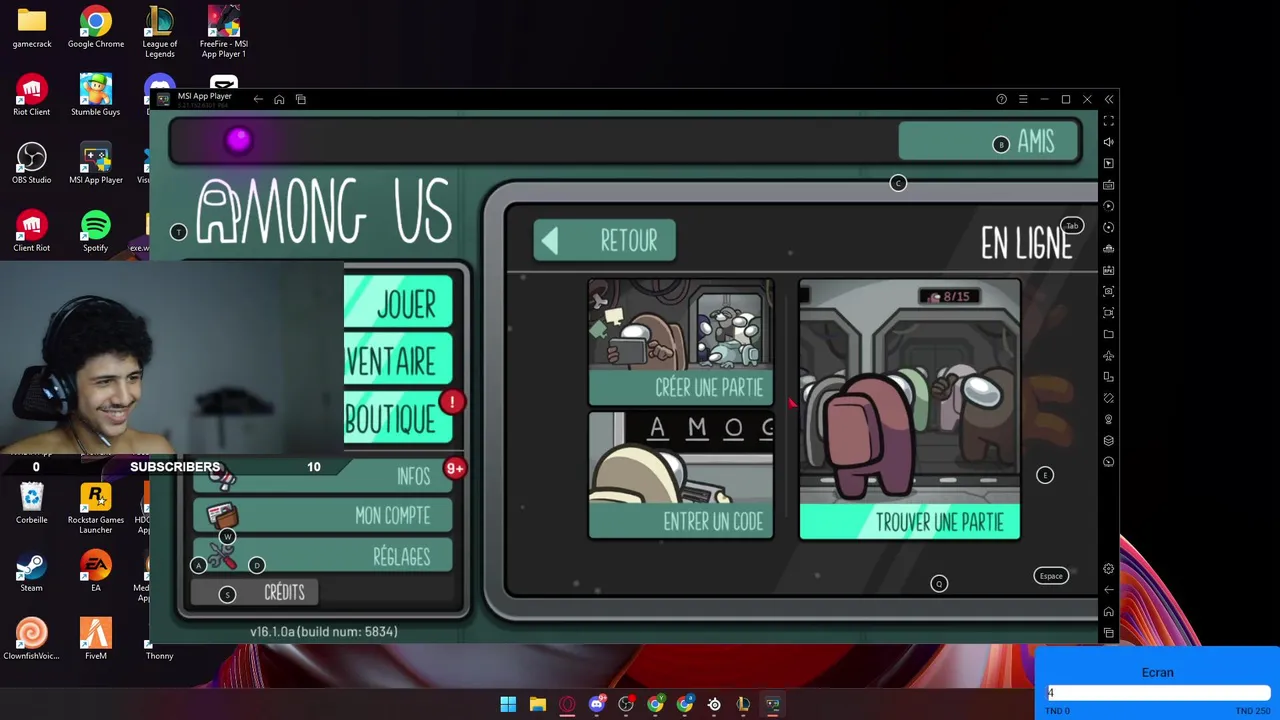Click the Tab key overlay

point(1072,226)
